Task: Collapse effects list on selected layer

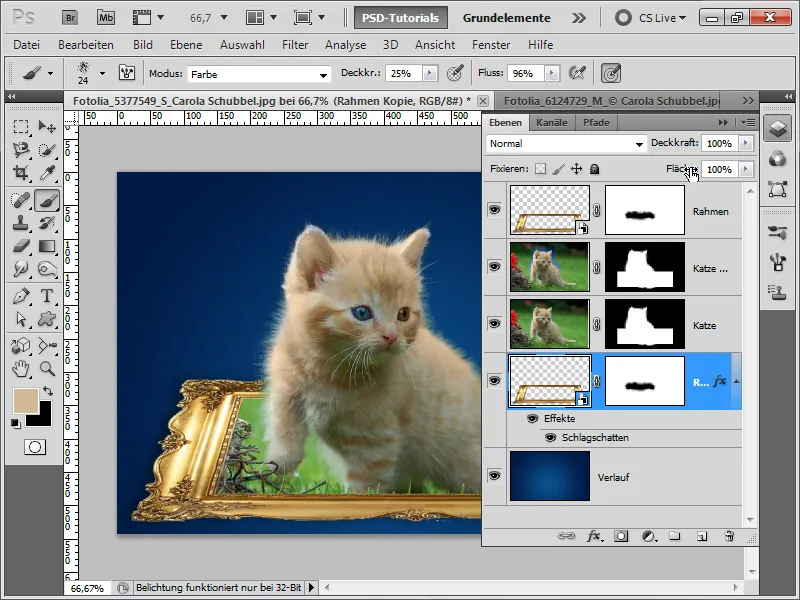Action: click(736, 381)
